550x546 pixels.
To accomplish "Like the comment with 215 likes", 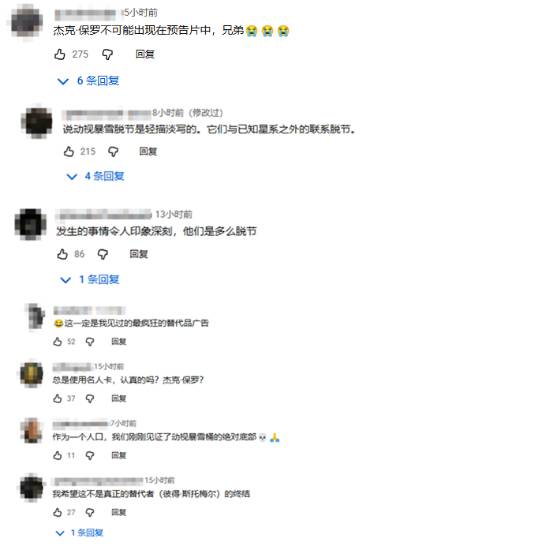I will 69,151.
